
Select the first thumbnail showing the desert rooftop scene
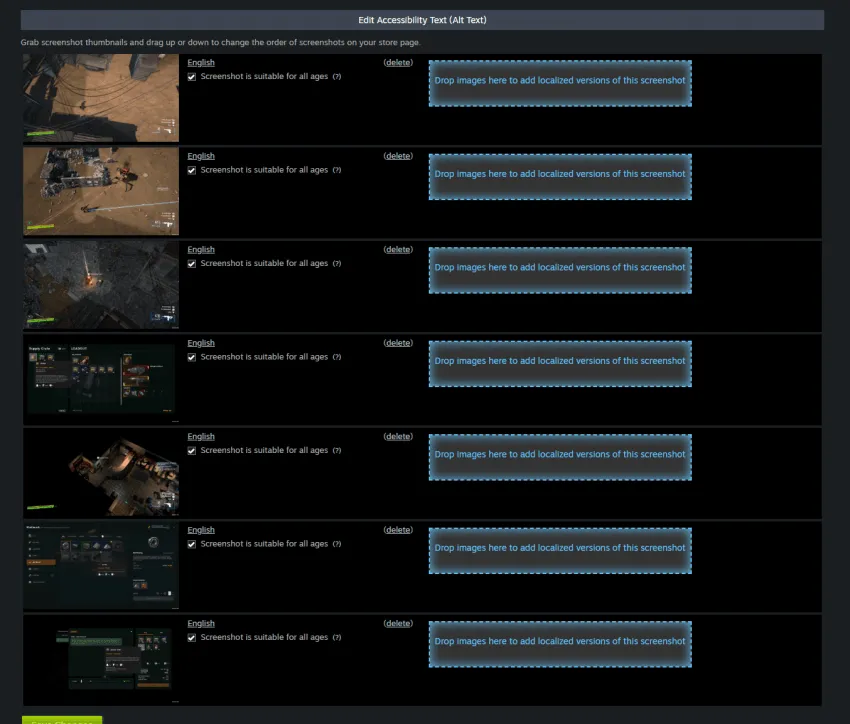pos(101,98)
